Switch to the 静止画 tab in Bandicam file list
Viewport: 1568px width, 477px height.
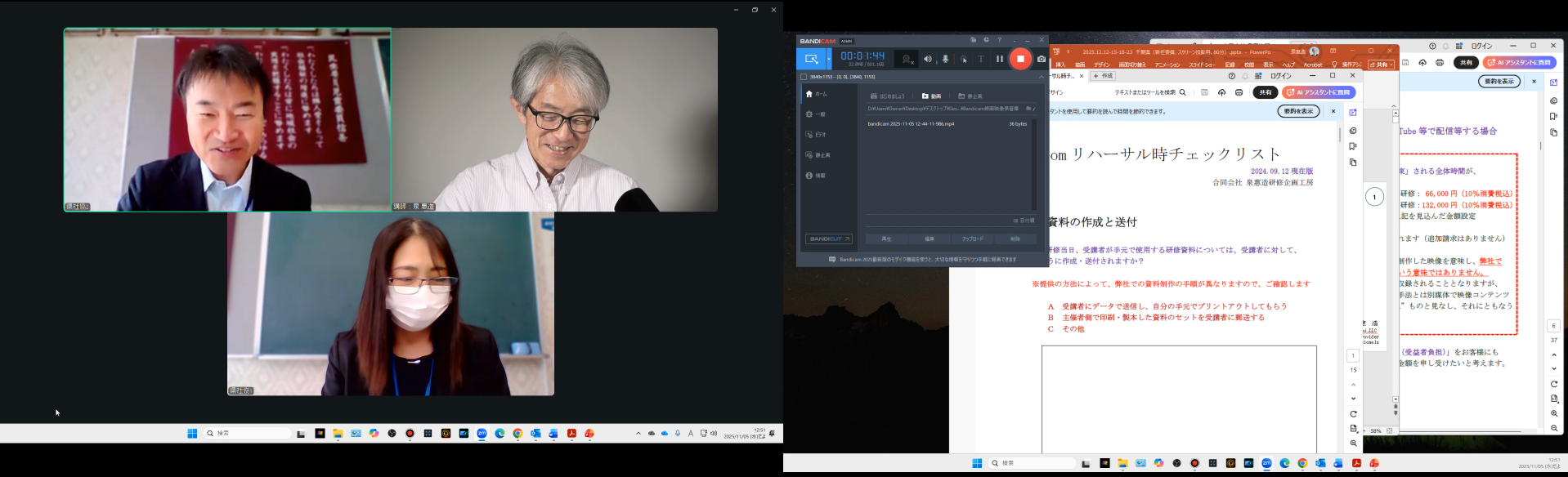pyautogui.click(x=970, y=96)
